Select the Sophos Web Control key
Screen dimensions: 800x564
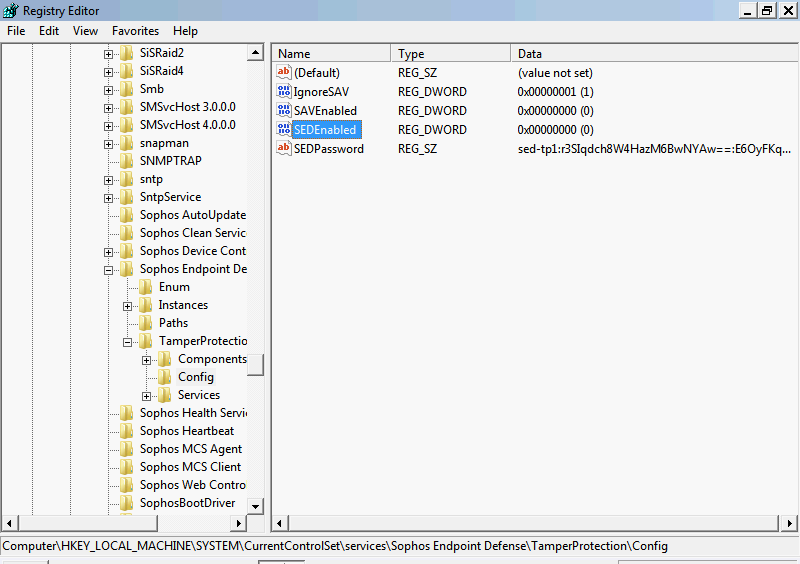[193, 484]
